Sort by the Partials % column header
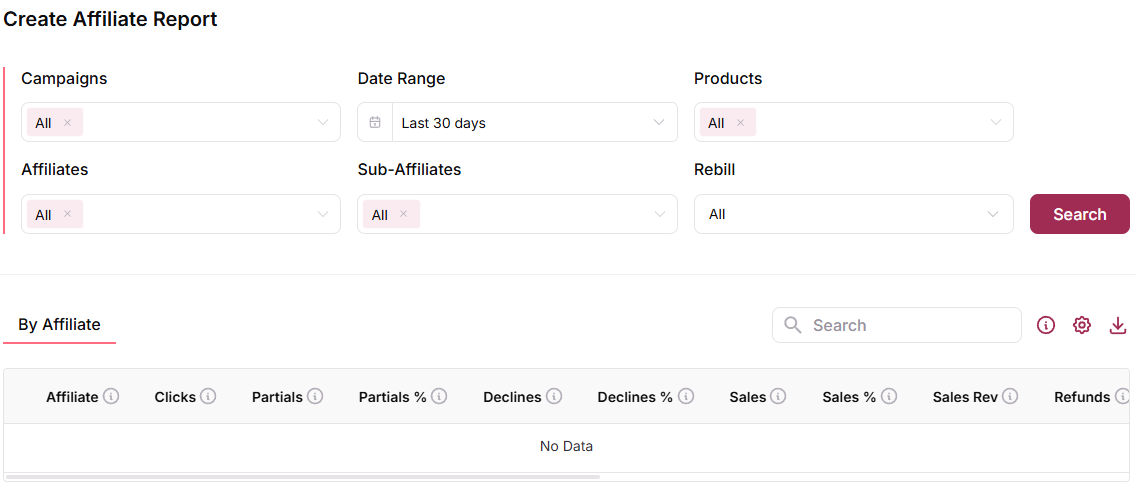This screenshot has height=484, width=1136. click(x=393, y=397)
